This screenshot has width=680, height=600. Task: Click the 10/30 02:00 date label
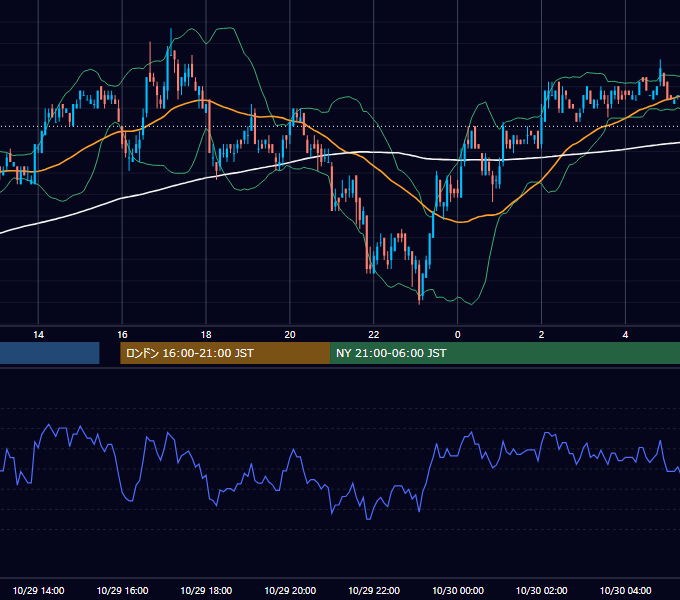click(x=541, y=590)
